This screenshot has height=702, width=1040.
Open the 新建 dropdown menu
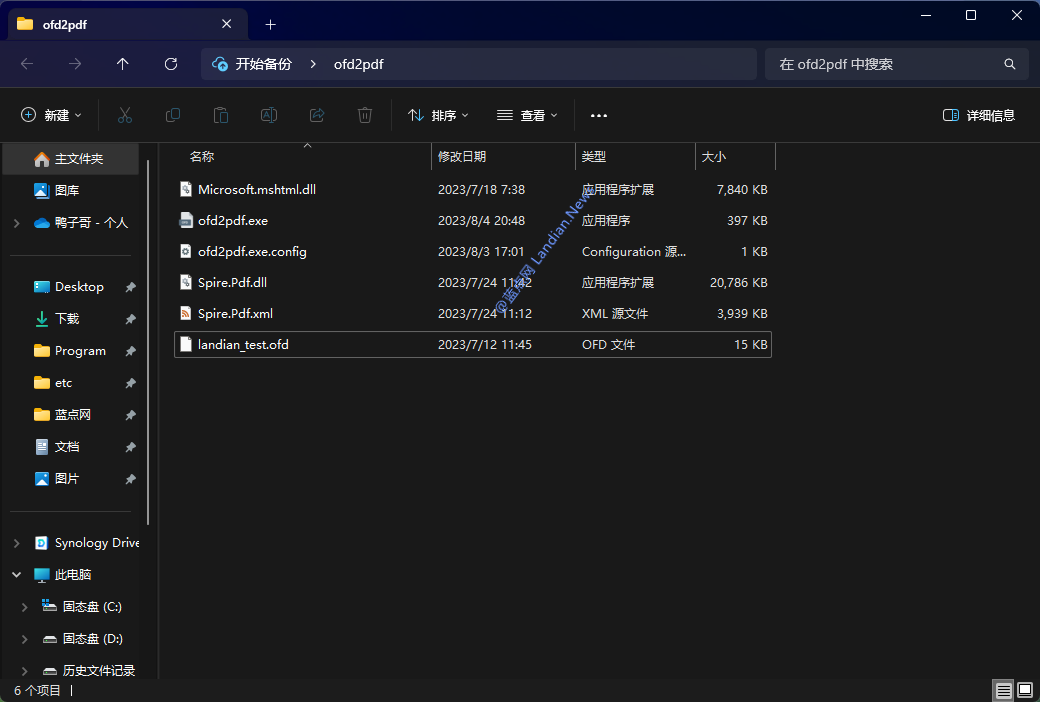pyautogui.click(x=52, y=115)
